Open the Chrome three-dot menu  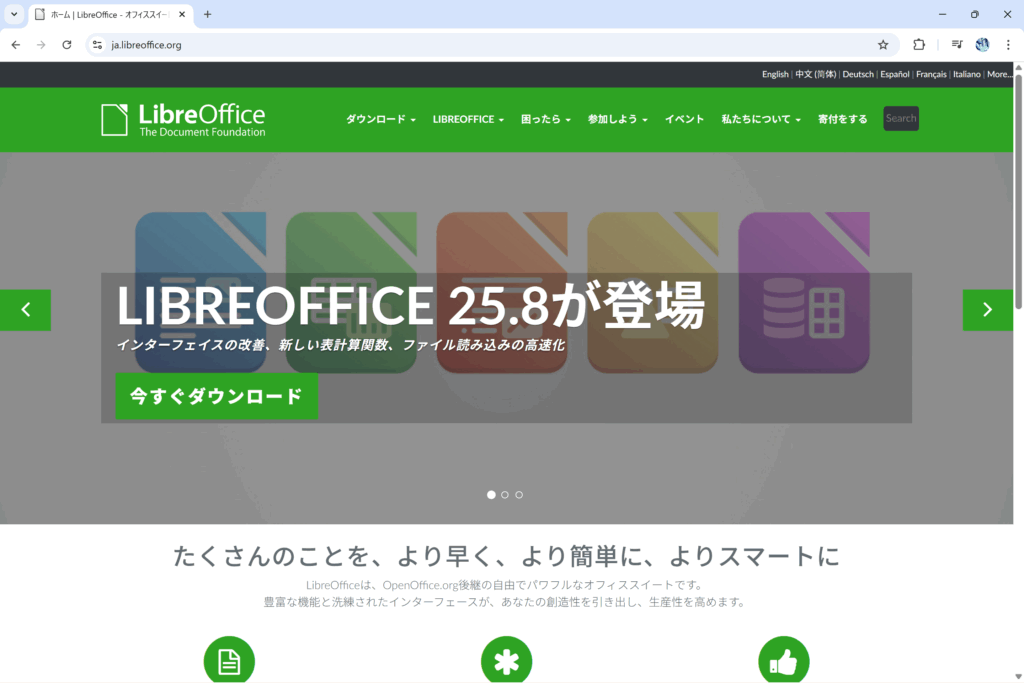click(x=1009, y=45)
